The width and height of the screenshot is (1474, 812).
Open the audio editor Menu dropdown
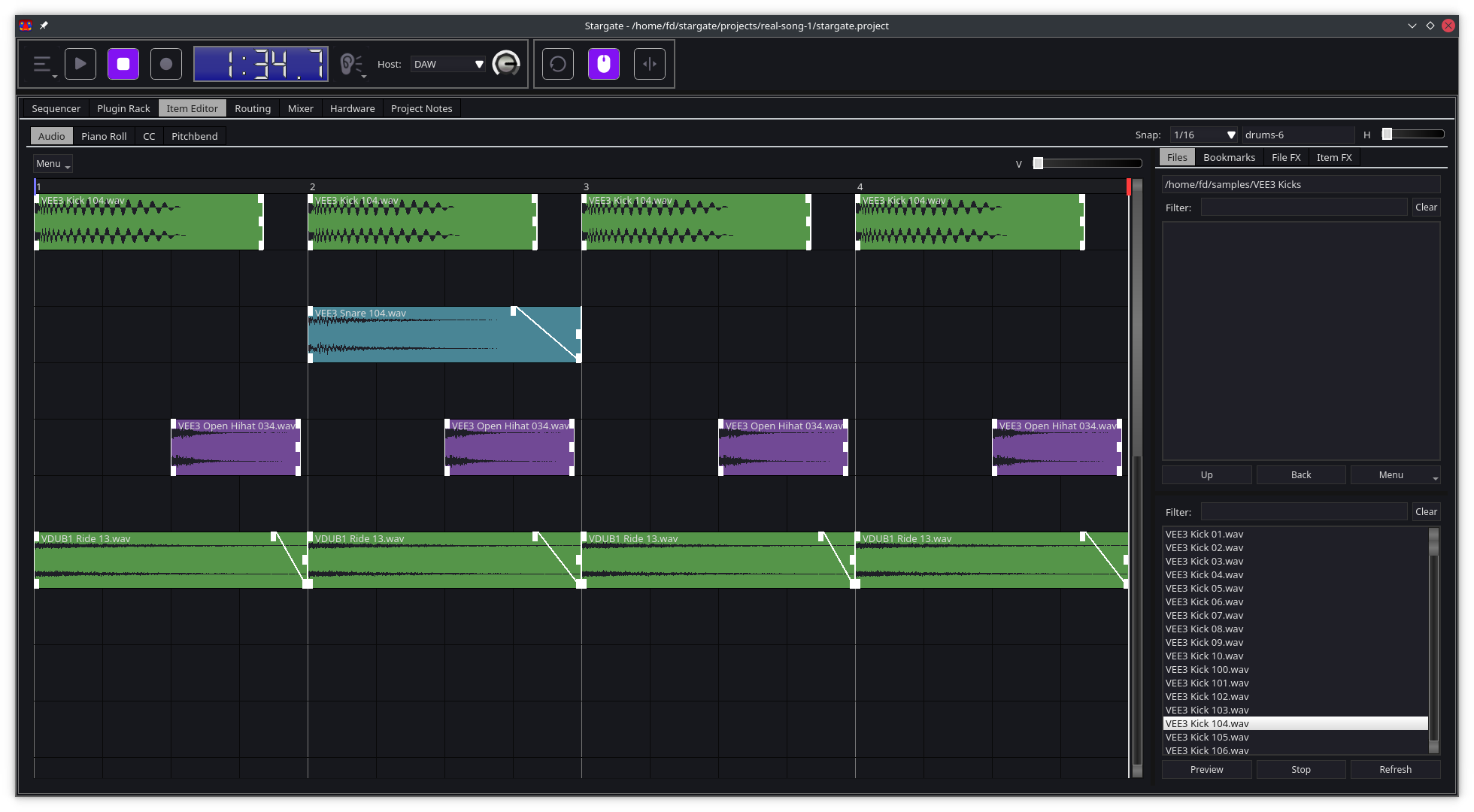coord(53,164)
